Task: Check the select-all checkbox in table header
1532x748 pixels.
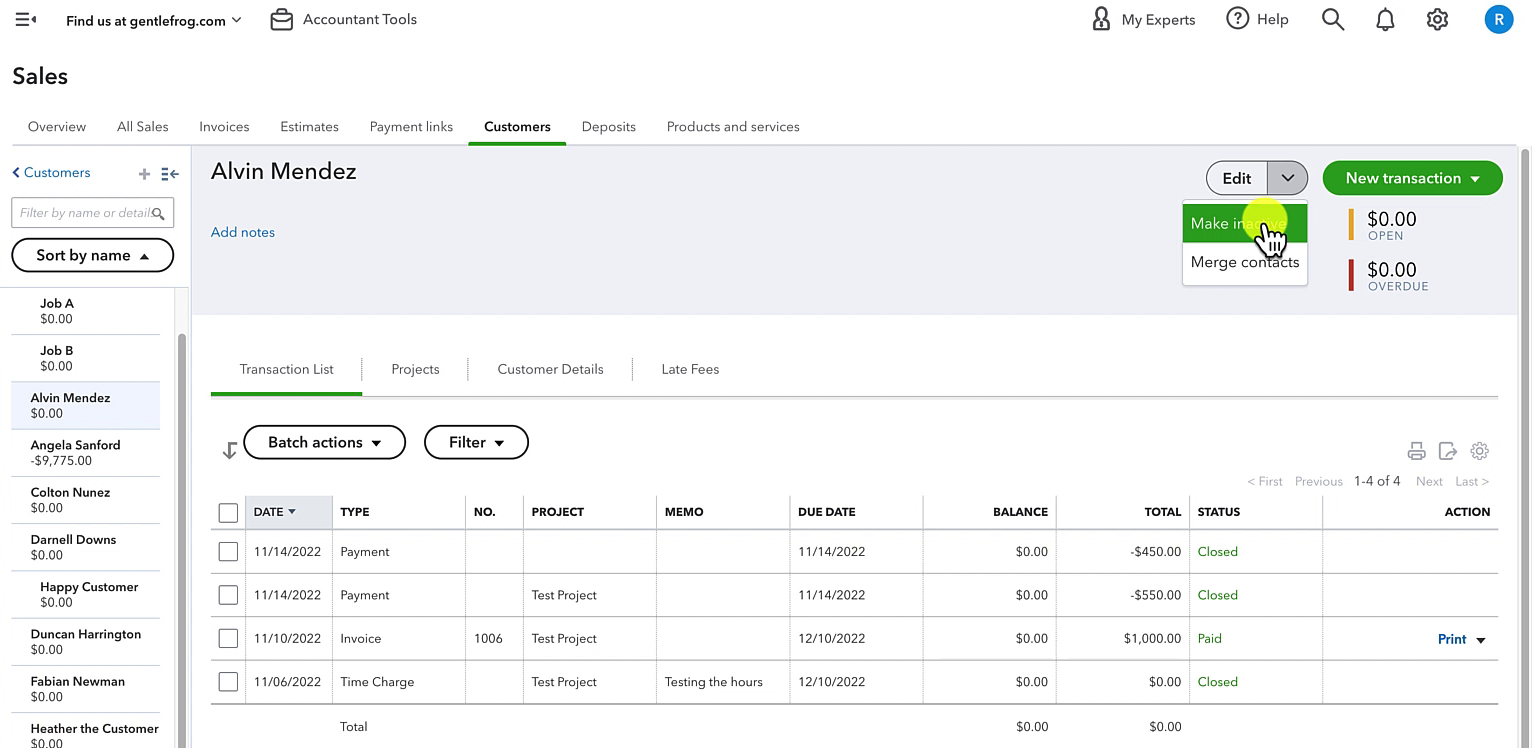Action: pyautogui.click(x=228, y=512)
